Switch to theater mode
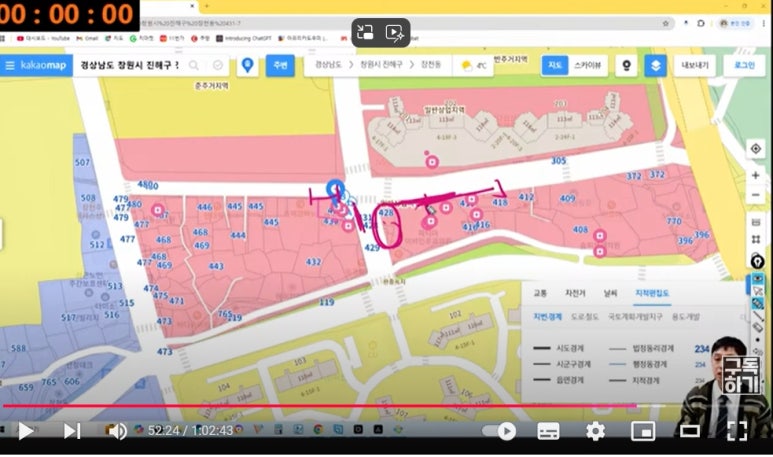 [x=690, y=431]
